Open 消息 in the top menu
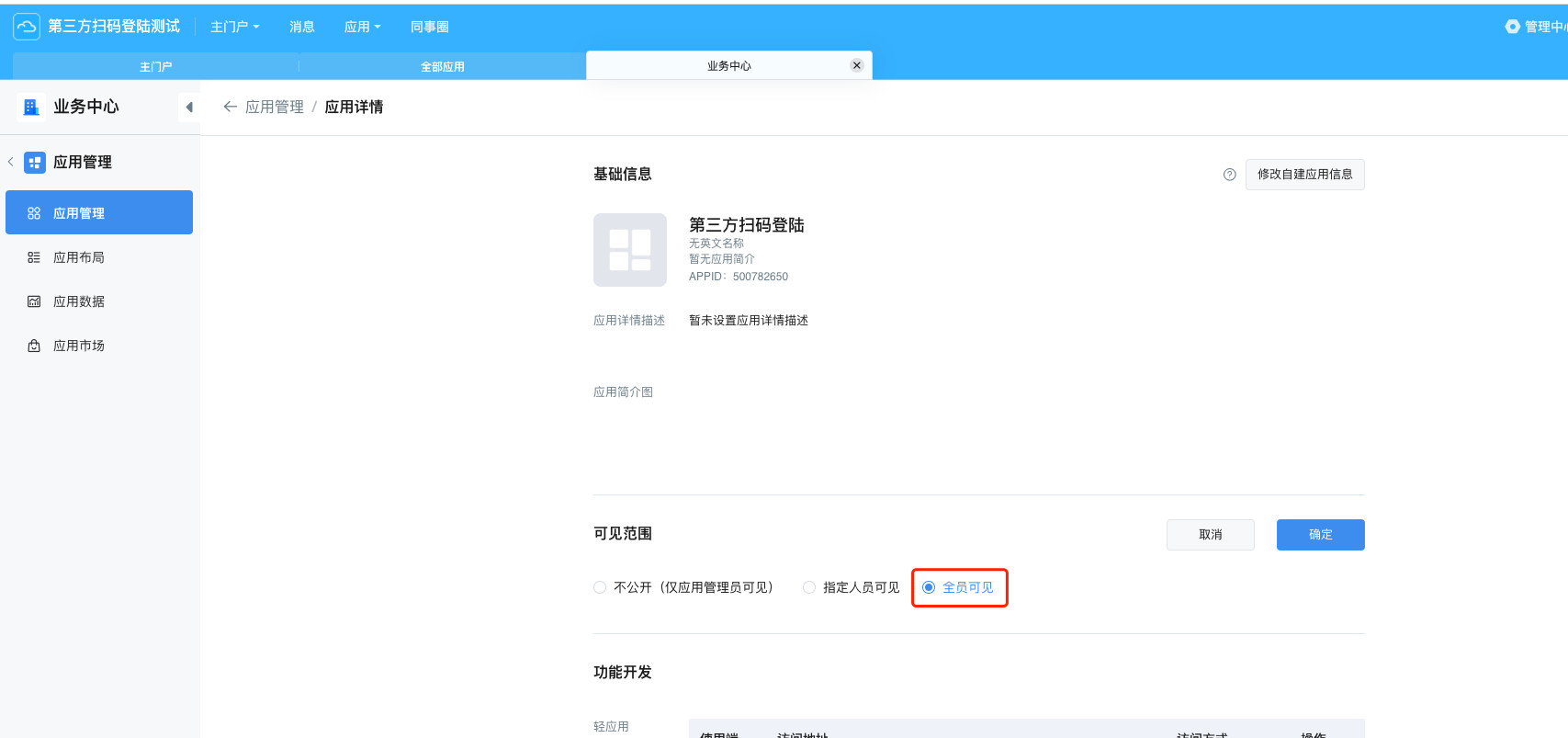The height and width of the screenshot is (738, 1568). point(301,27)
